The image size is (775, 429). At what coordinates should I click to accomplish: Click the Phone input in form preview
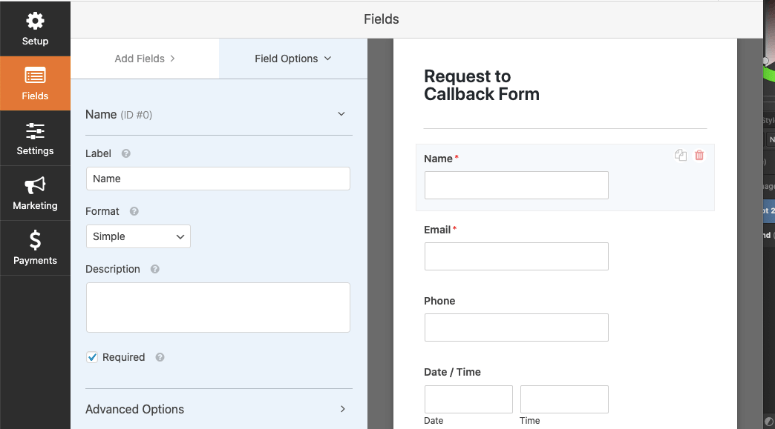(517, 328)
